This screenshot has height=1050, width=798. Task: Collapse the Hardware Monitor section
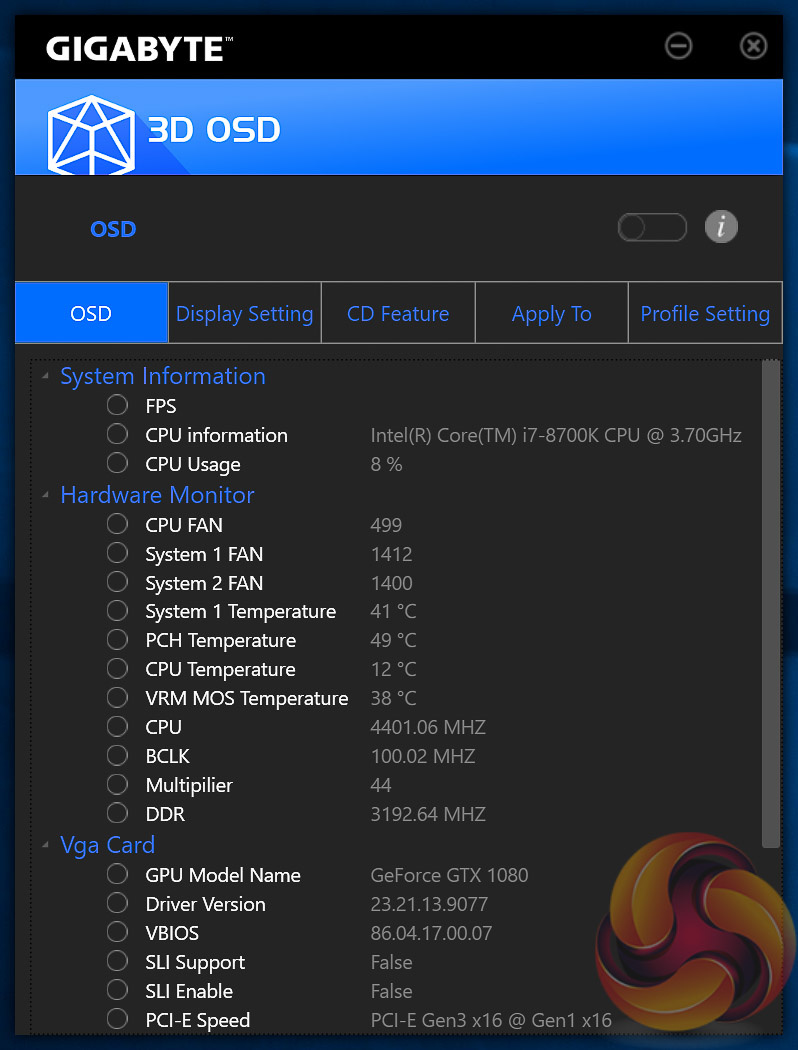pyautogui.click(x=46, y=496)
